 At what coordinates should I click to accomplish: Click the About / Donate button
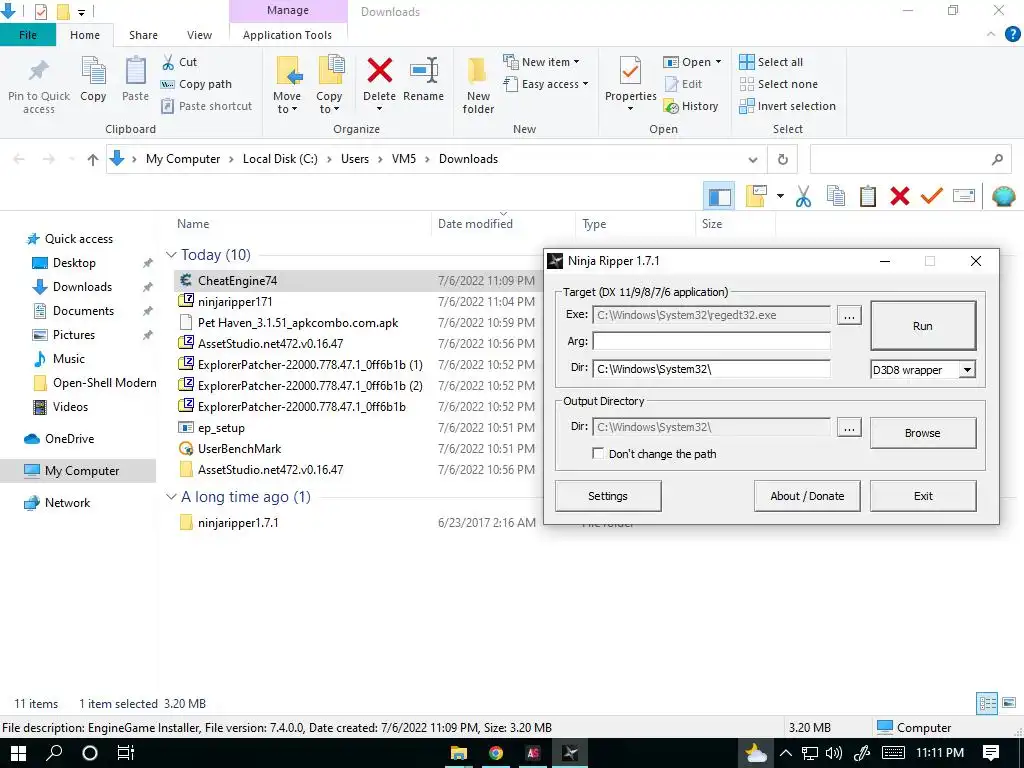tap(807, 496)
